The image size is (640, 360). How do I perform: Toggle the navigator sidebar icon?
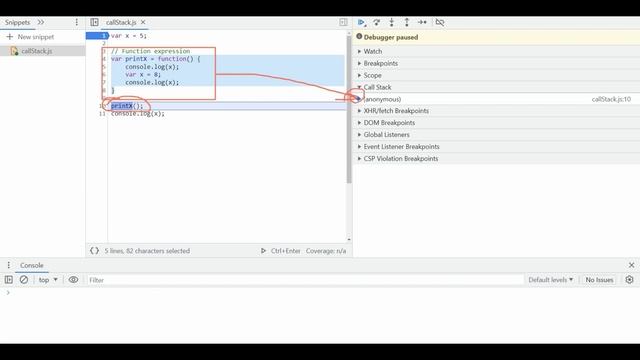click(94, 22)
